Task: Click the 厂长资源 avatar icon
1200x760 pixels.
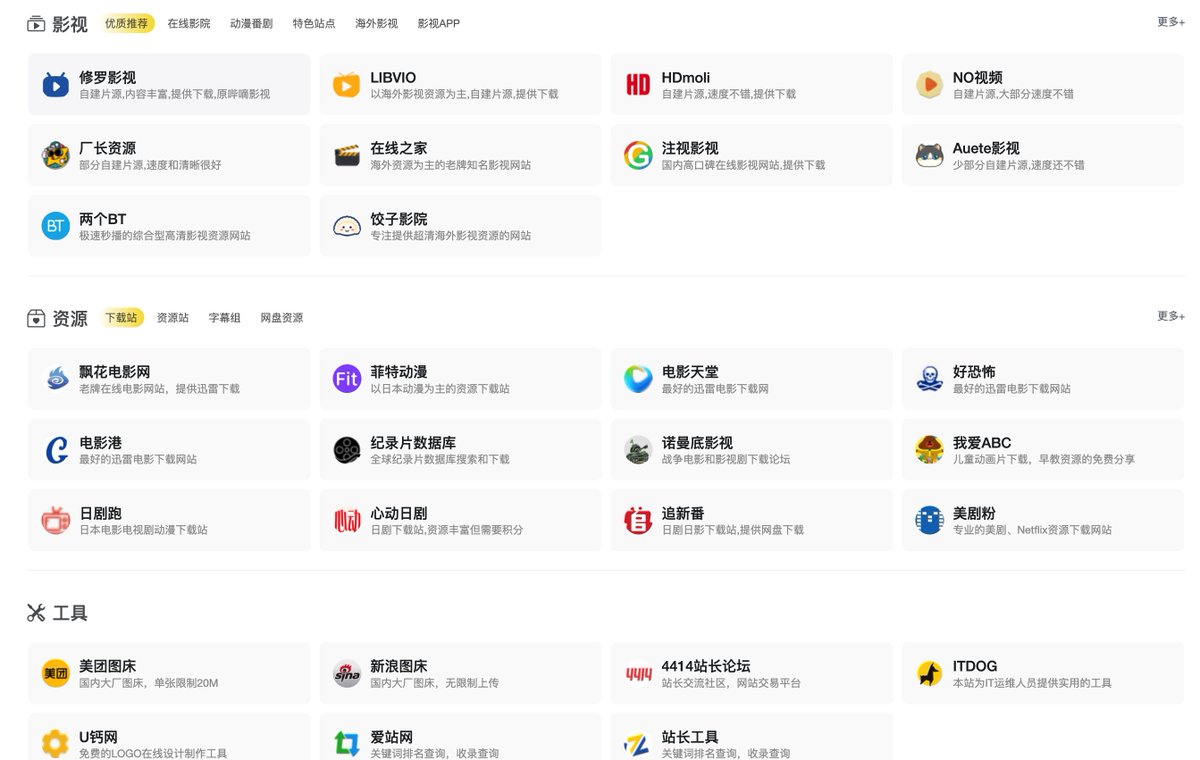Action: click(55, 155)
